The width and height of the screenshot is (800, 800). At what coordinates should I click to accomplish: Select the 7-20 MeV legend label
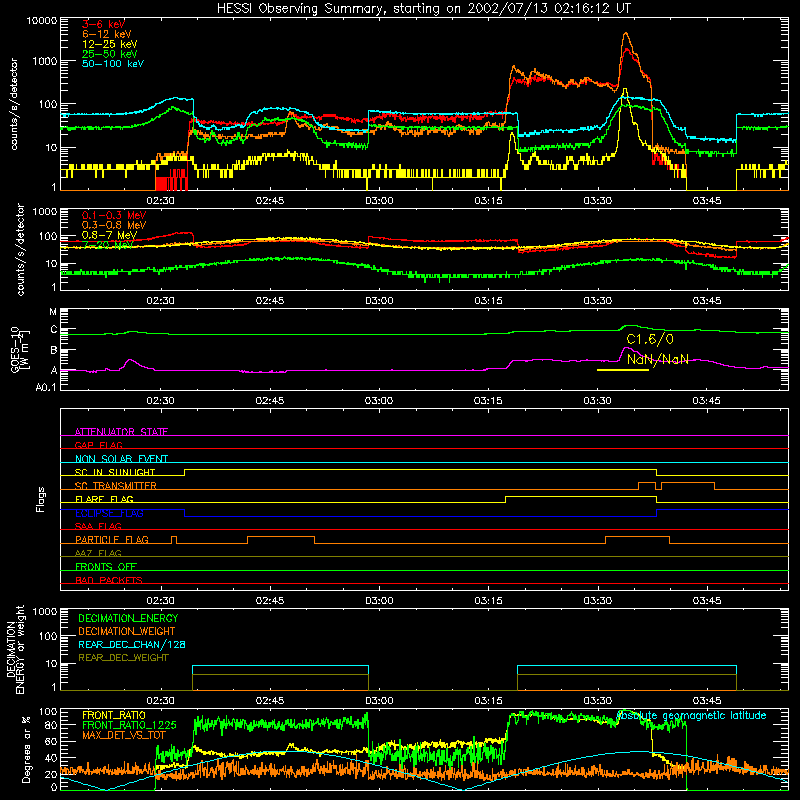point(108,245)
